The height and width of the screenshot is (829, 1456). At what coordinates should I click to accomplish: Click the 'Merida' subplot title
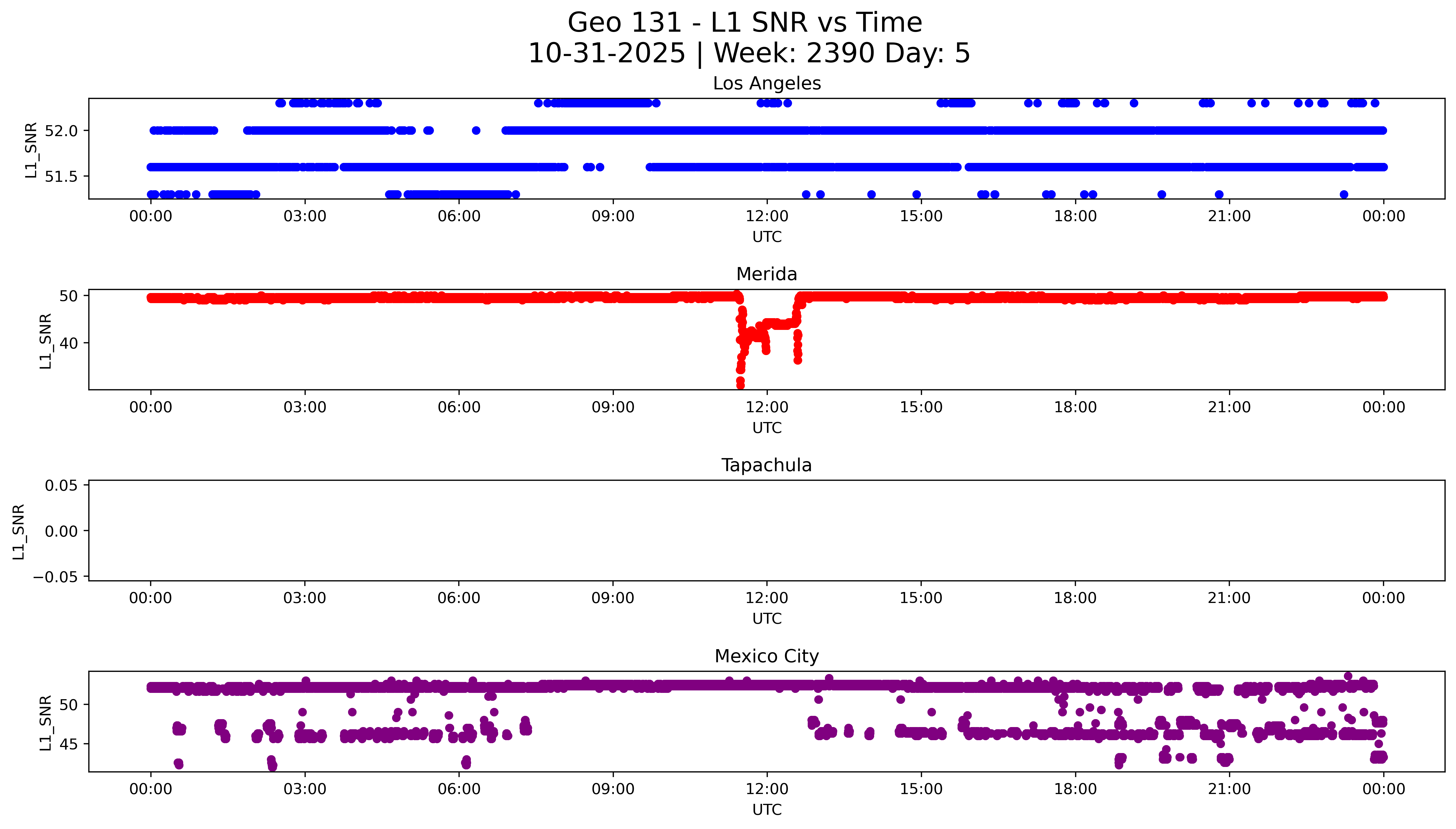pyautogui.click(x=766, y=274)
